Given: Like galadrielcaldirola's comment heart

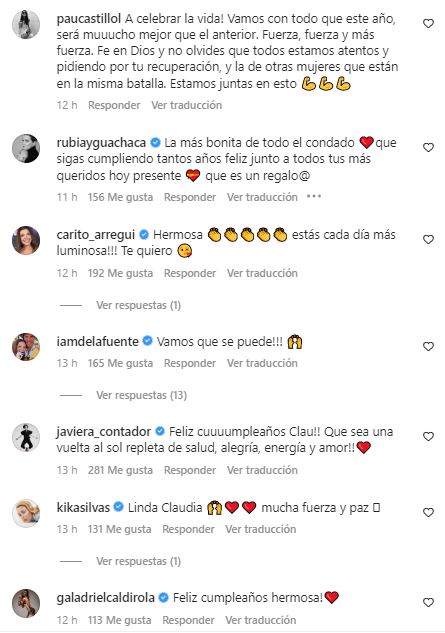Looking at the screenshot, I should coord(428,603).
